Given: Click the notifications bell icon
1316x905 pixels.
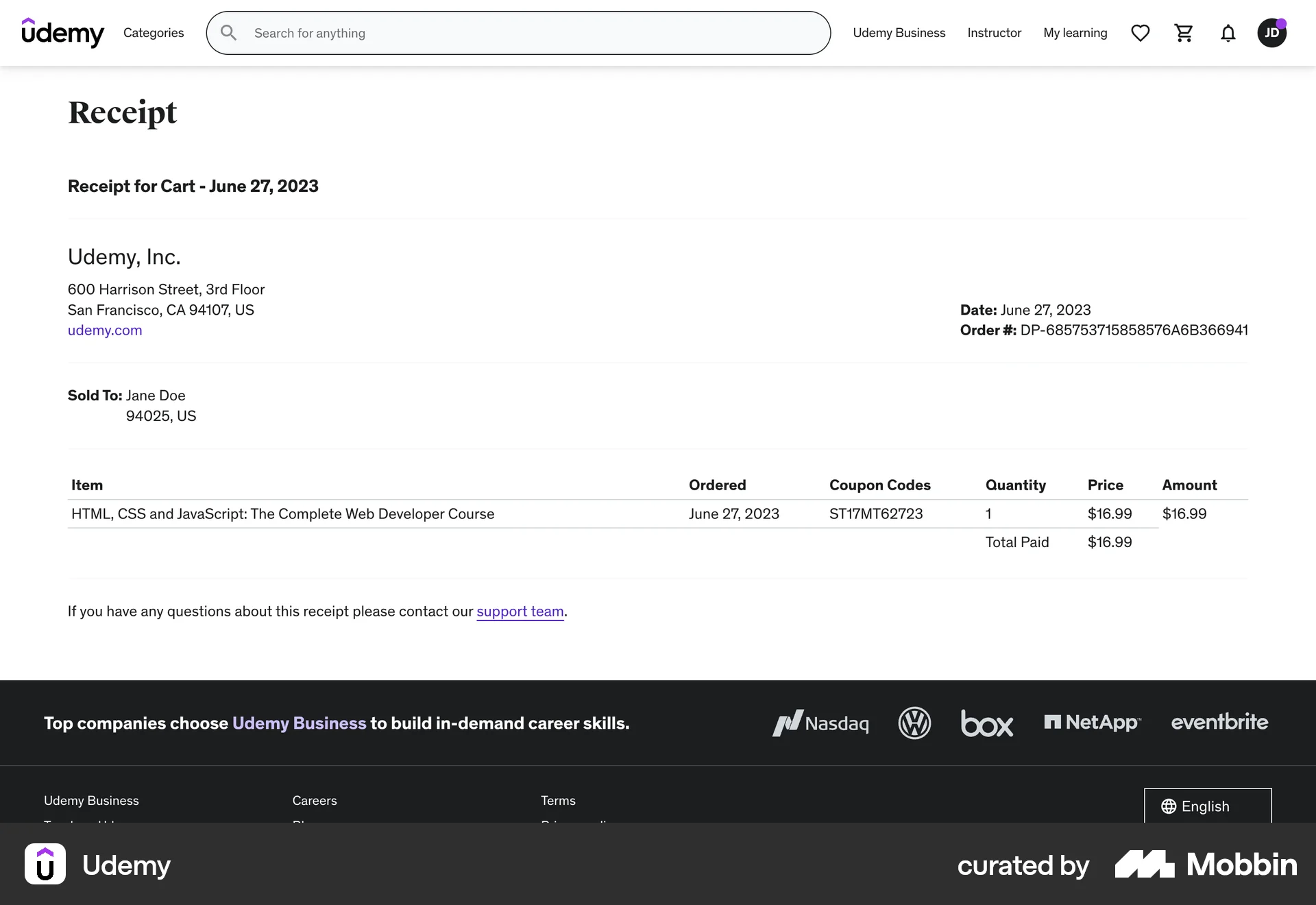Looking at the screenshot, I should coord(1228,33).
